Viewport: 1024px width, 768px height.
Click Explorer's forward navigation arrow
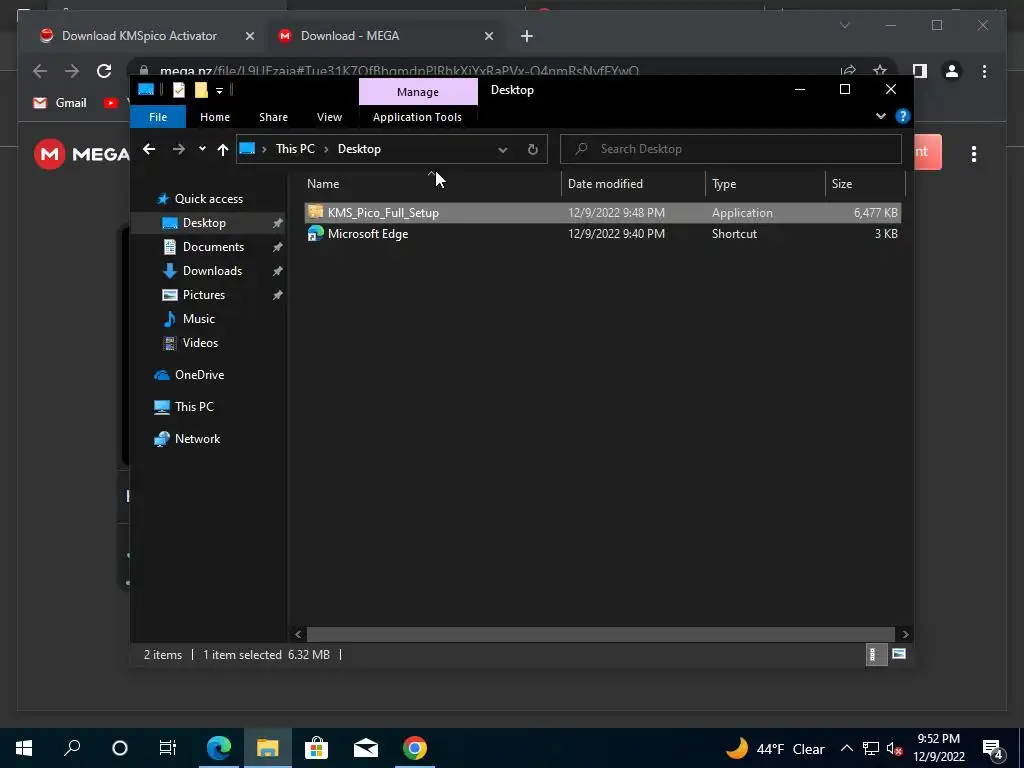[x=178, y=150]
